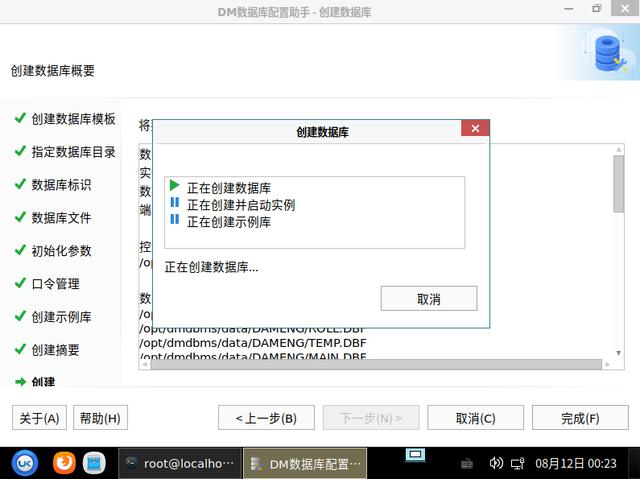This screenshot has height=479, width=640.
Task: Click the 取消 button in progress dialog
Action: click(429, 299)
